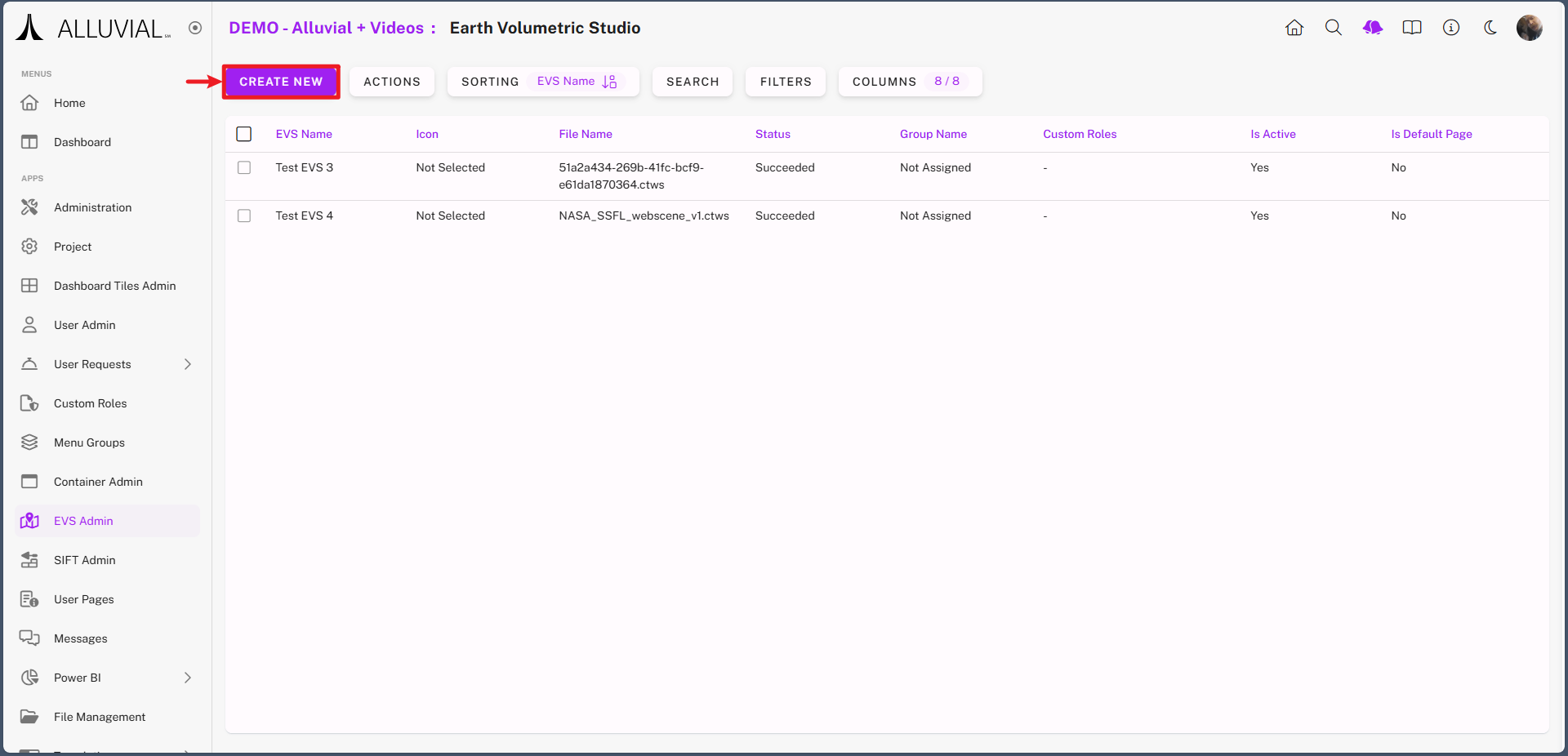Viewport: 1568px width, 756px height.
Task: Go to Container Admin in sidebar
Action: [98, 482]
